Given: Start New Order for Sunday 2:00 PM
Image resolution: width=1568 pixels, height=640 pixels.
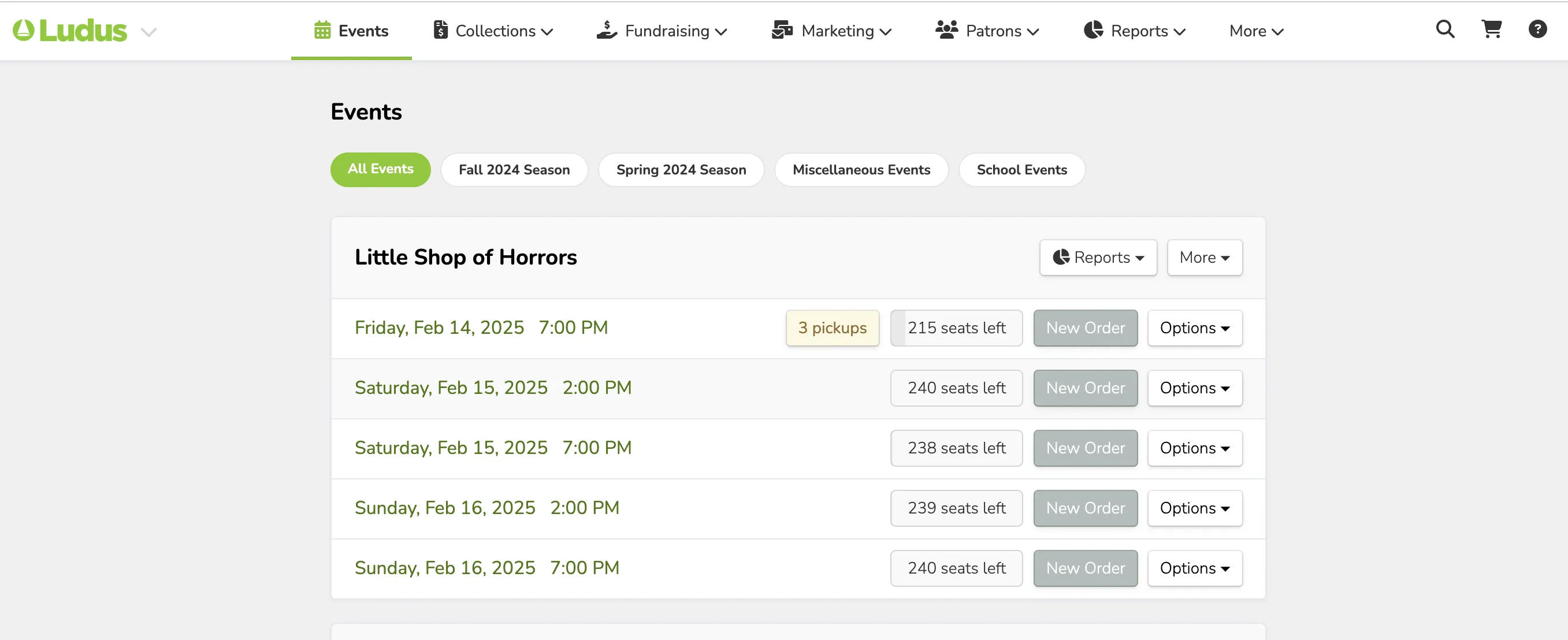Looking at the screenshot, I should coord(1086,508).
